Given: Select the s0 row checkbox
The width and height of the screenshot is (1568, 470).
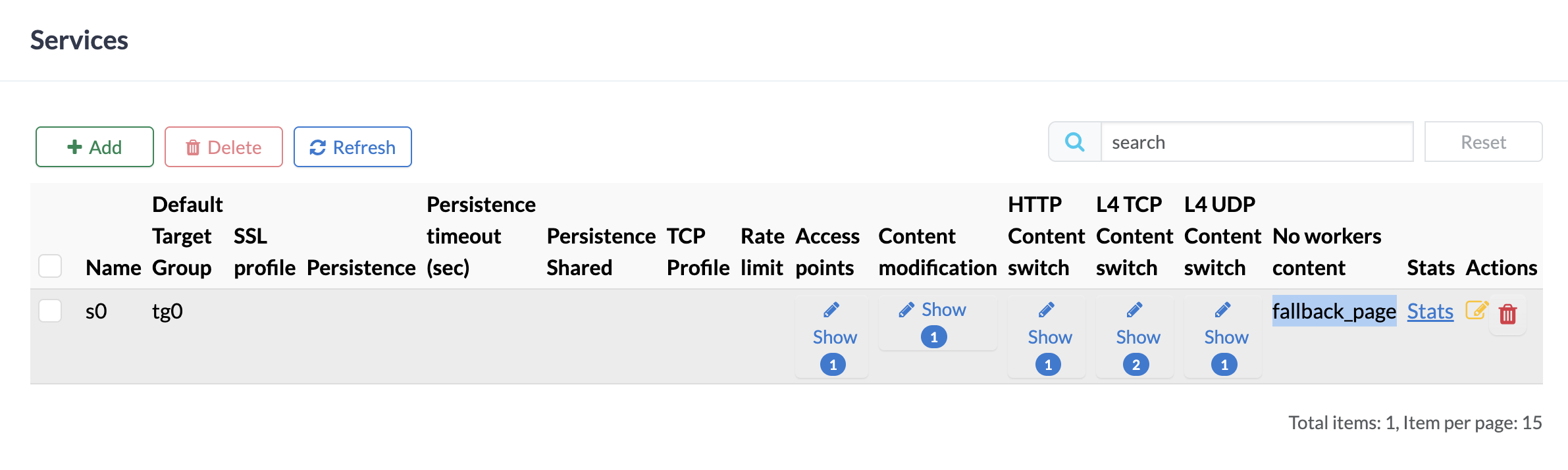Looking at the screenshot, I should click(x=50, y=311).
